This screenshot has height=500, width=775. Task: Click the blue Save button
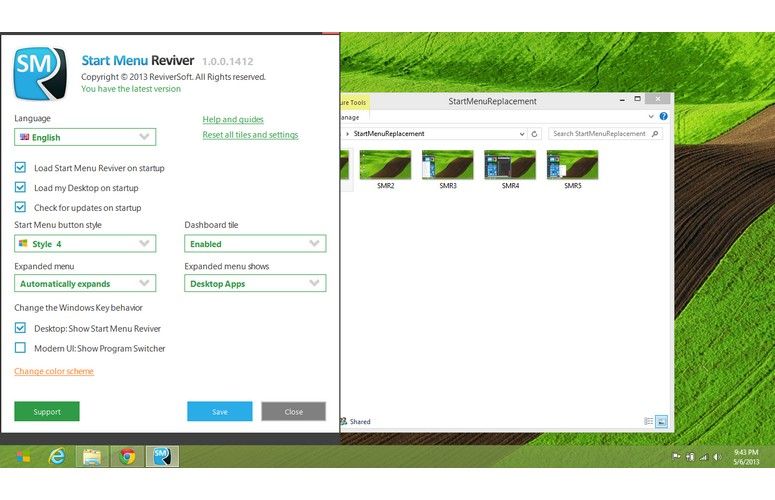point(220,411)
